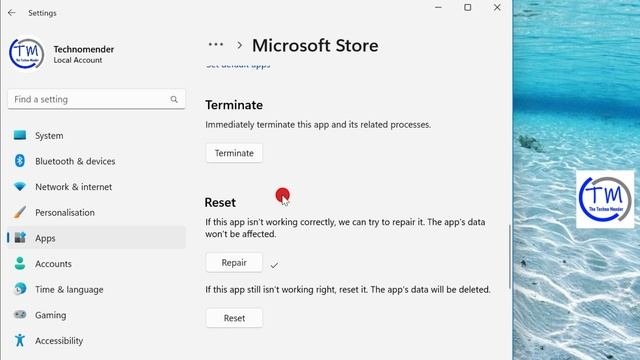Select the Accessibility figure icon
This screenshot has width=640, height=360.
pos(20,340)
